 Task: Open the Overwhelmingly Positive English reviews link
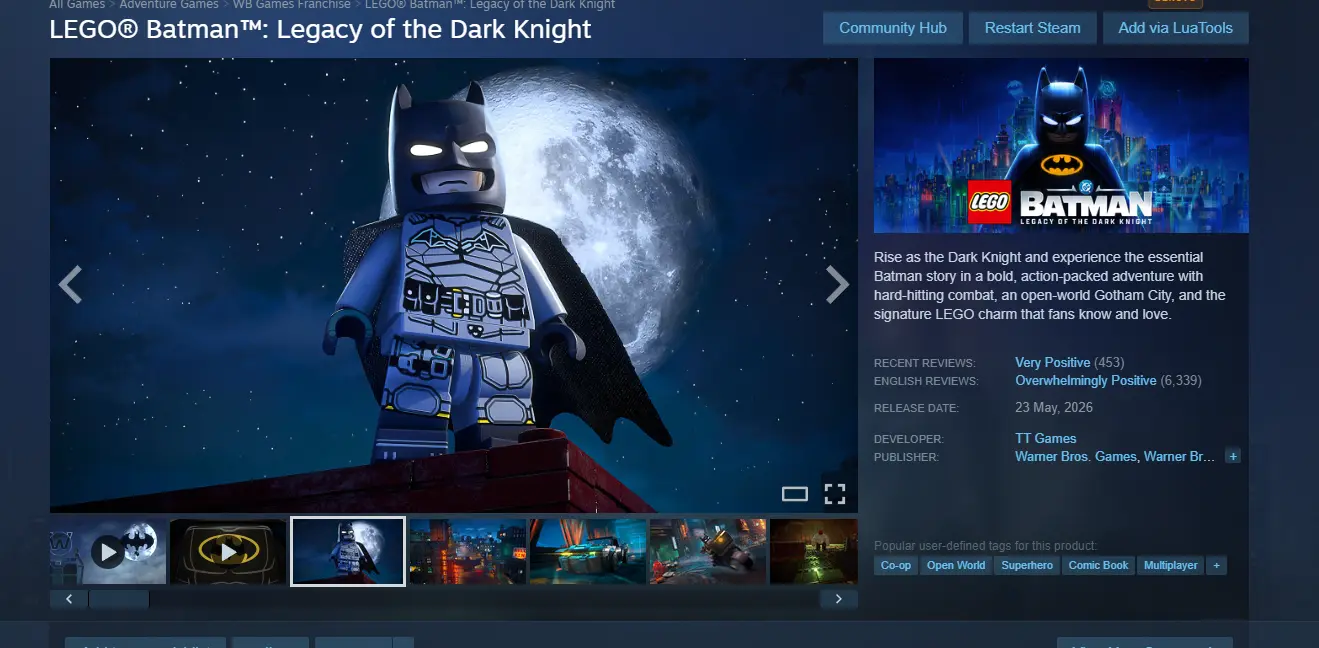[1086, 381]
